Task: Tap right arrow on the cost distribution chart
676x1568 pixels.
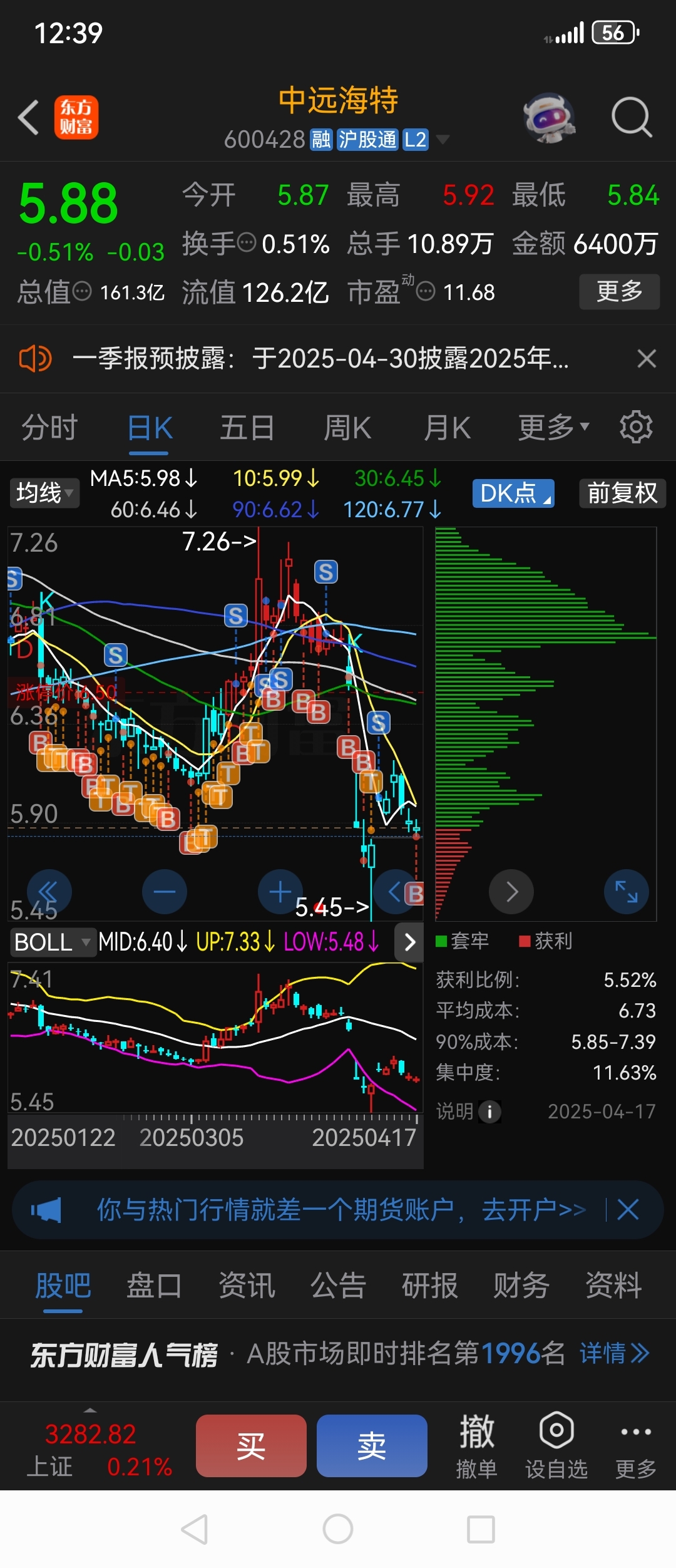Action: (511, 891)
